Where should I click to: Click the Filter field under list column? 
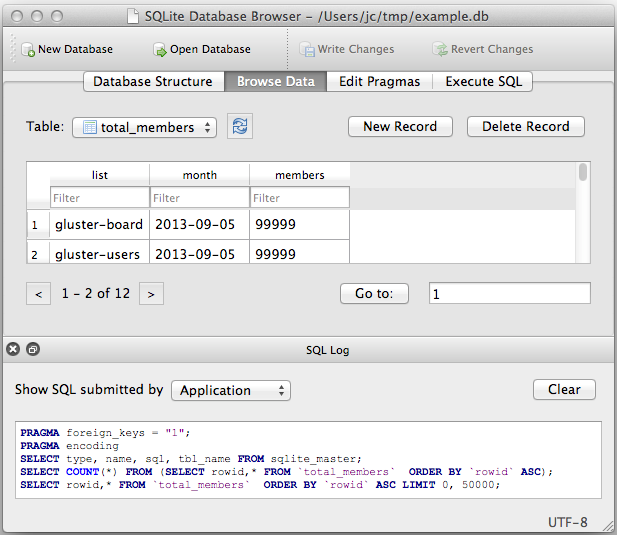pyautogui.click(x=100, y=197)
